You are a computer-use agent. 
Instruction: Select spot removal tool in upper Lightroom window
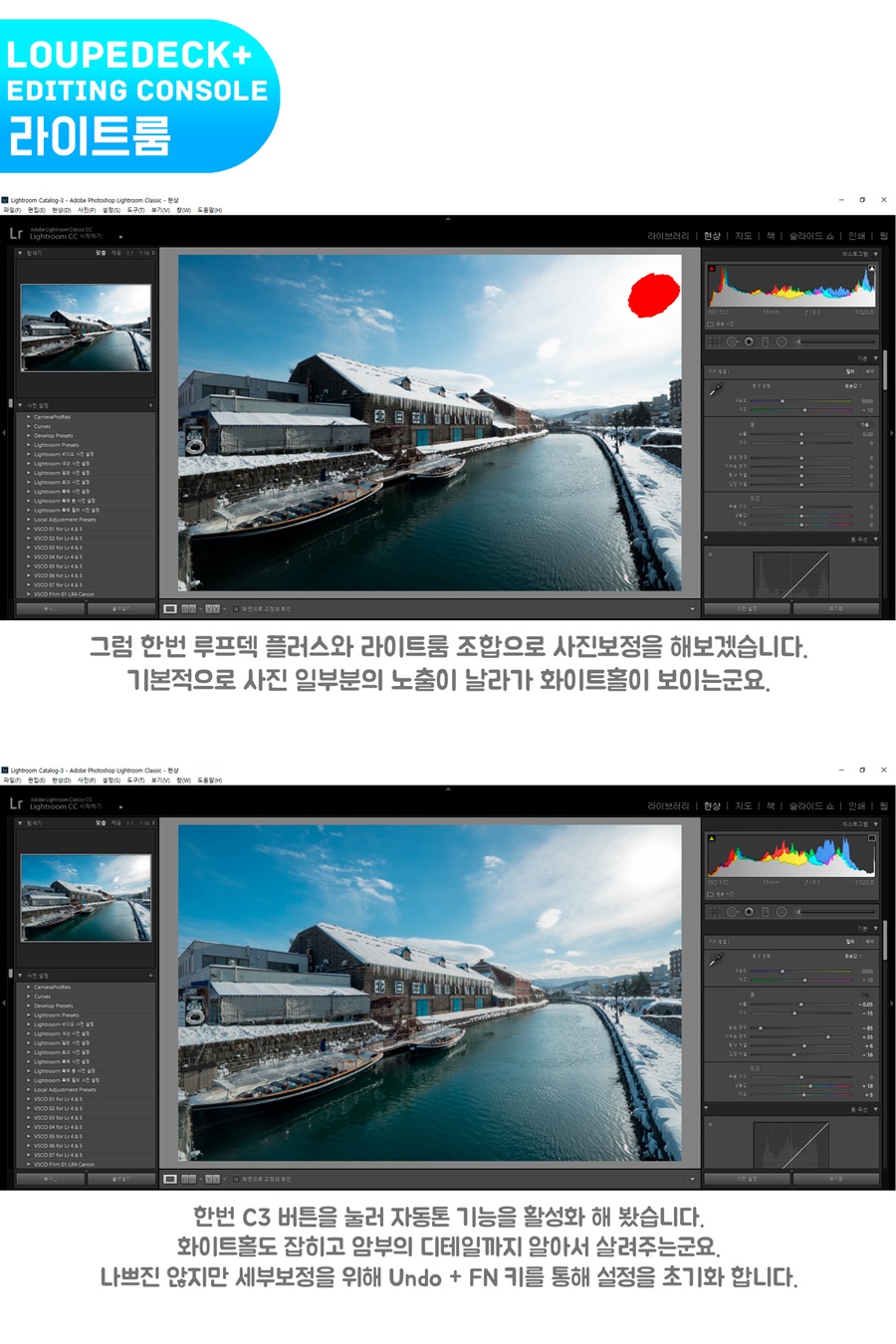pos(732,341)
